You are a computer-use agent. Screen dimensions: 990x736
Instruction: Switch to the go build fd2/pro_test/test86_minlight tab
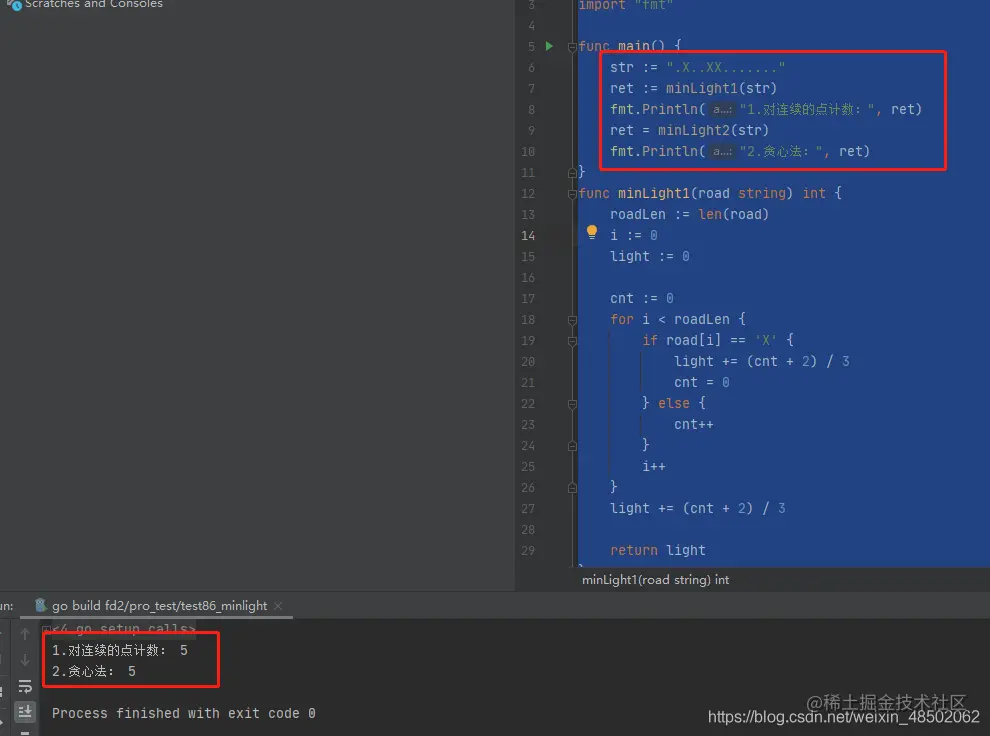159,605
